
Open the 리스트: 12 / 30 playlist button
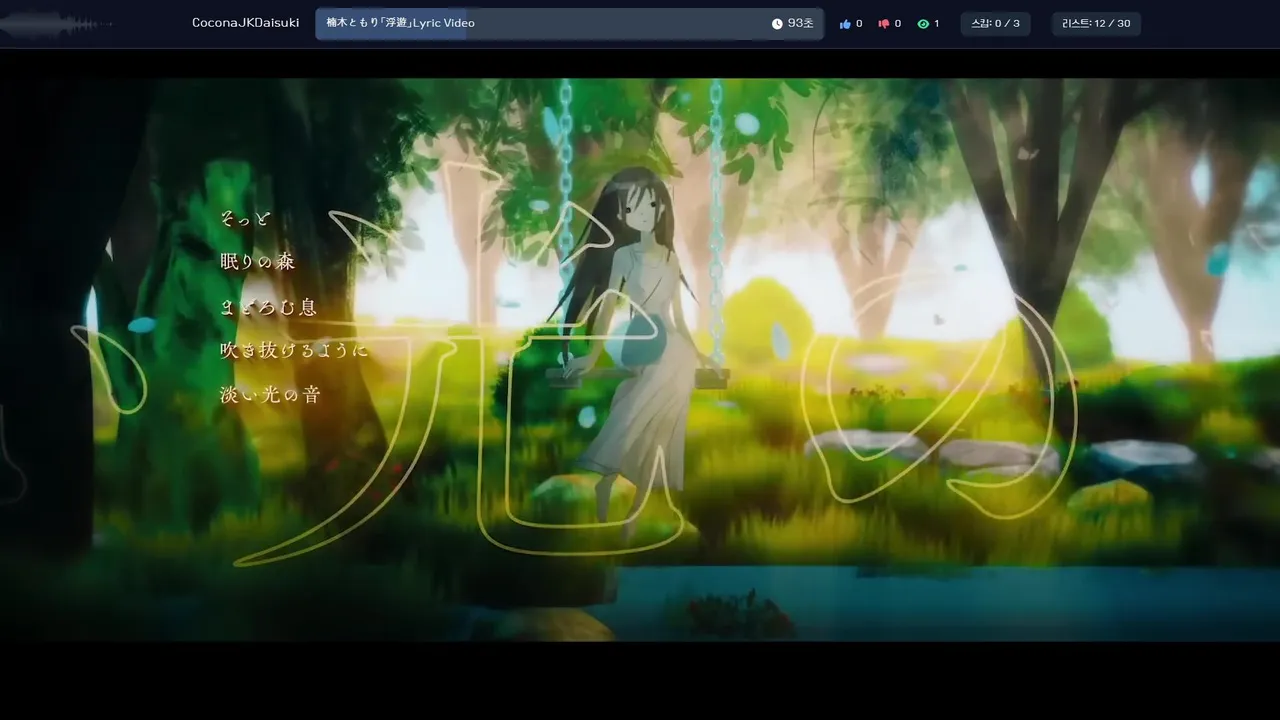(x=1096, y=24)
